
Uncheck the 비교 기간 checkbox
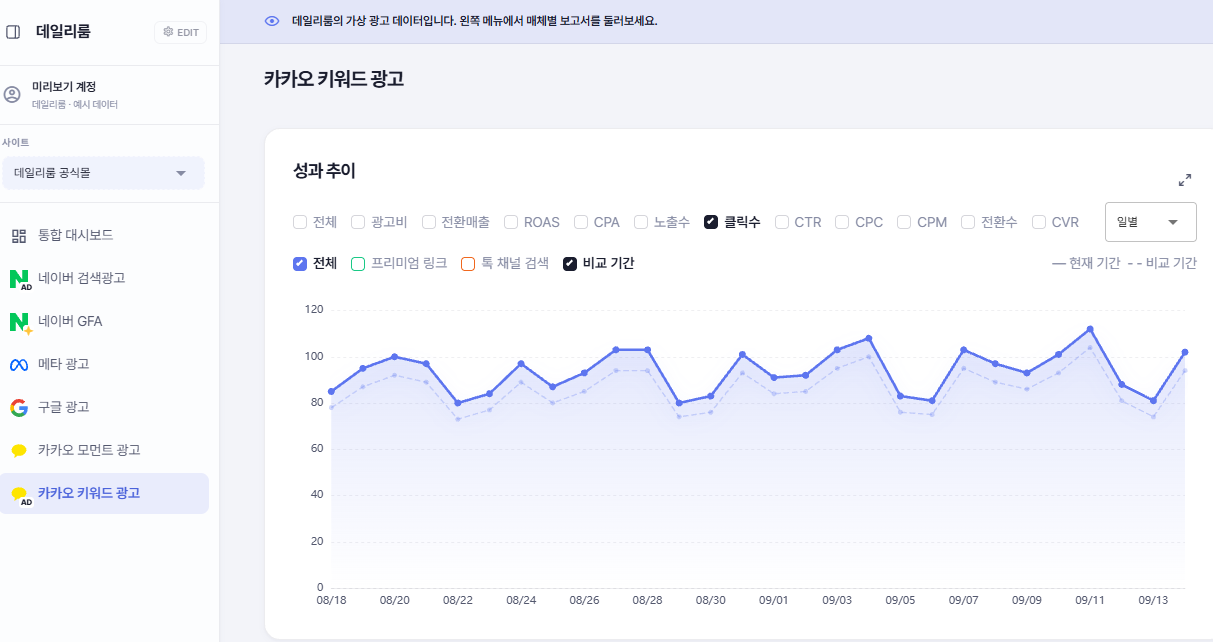tap(570, 264)
